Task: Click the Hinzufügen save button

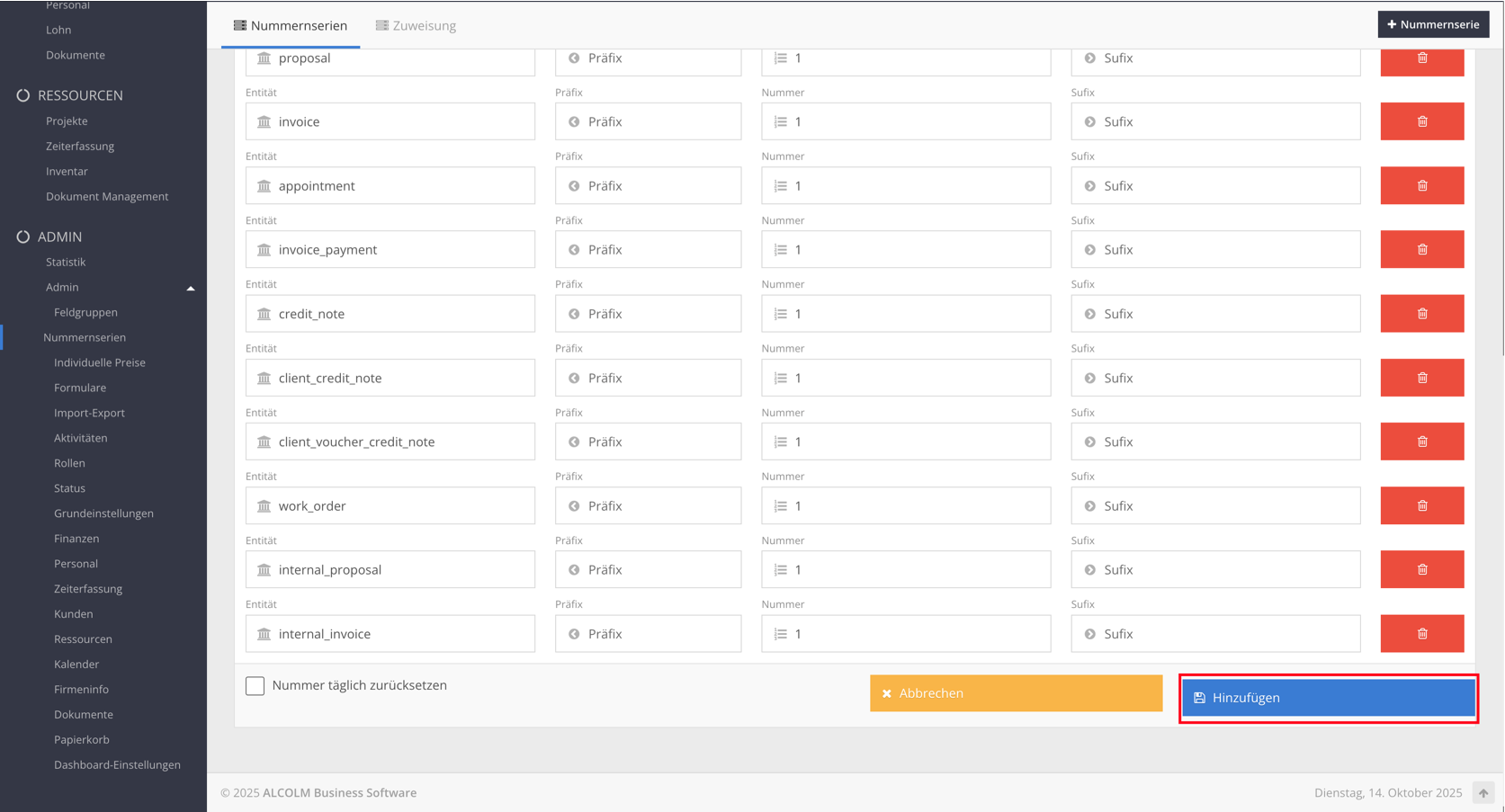Action: tap(1328, 698)
